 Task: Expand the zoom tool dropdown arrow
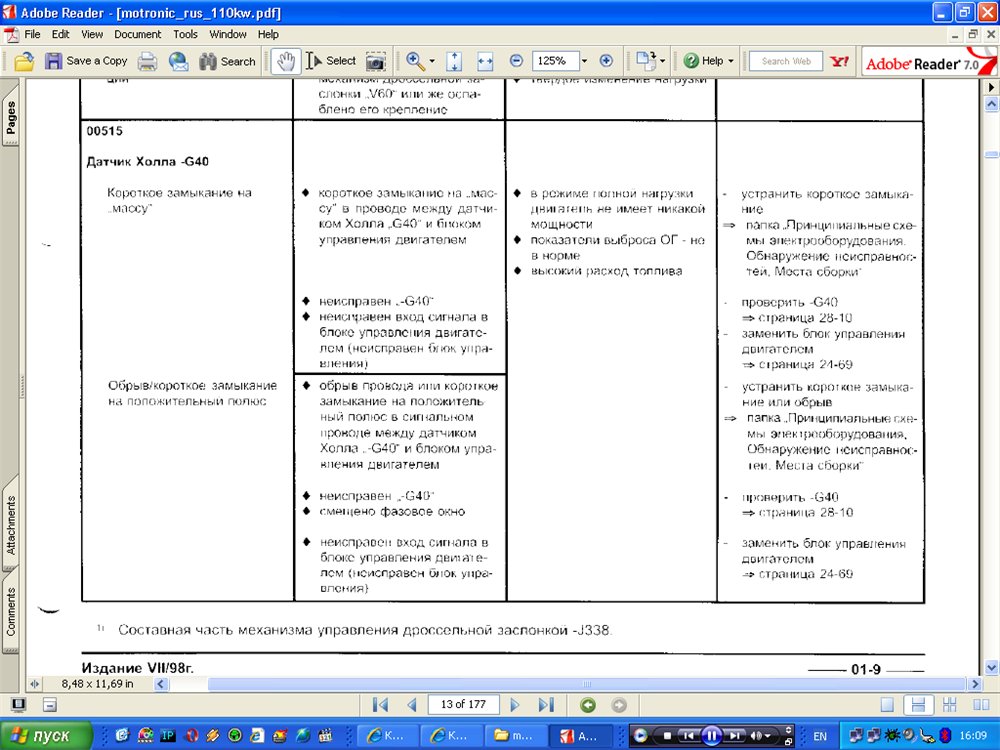pyautogui.click(x=432, y=61)
